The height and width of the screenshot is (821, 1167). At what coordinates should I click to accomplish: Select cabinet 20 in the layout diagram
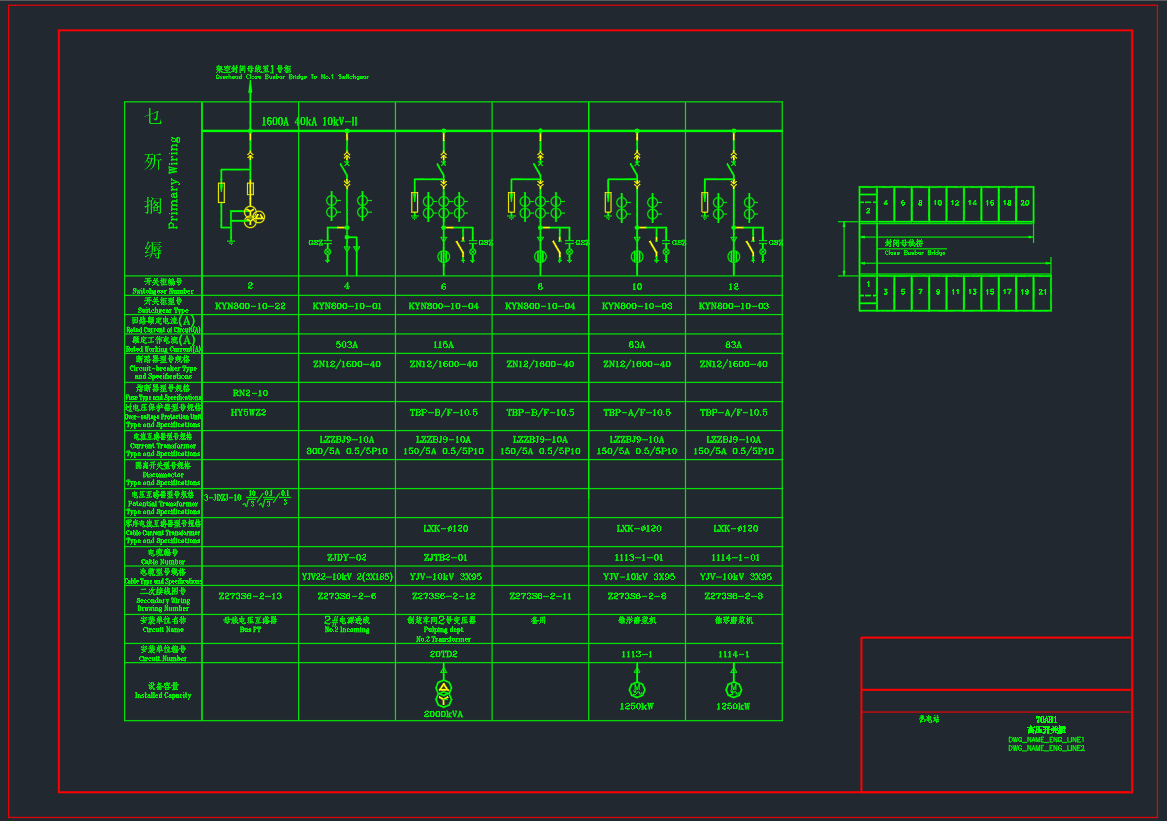pyautogui.click(x=1024, y=203)
